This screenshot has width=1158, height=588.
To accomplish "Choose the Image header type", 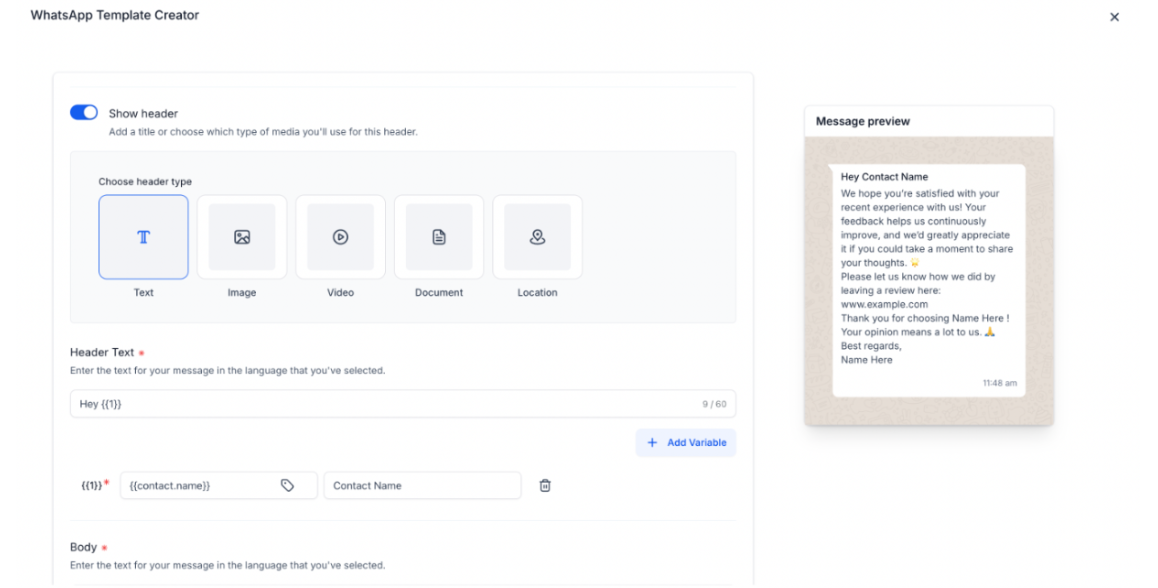I will pos(242,237).
